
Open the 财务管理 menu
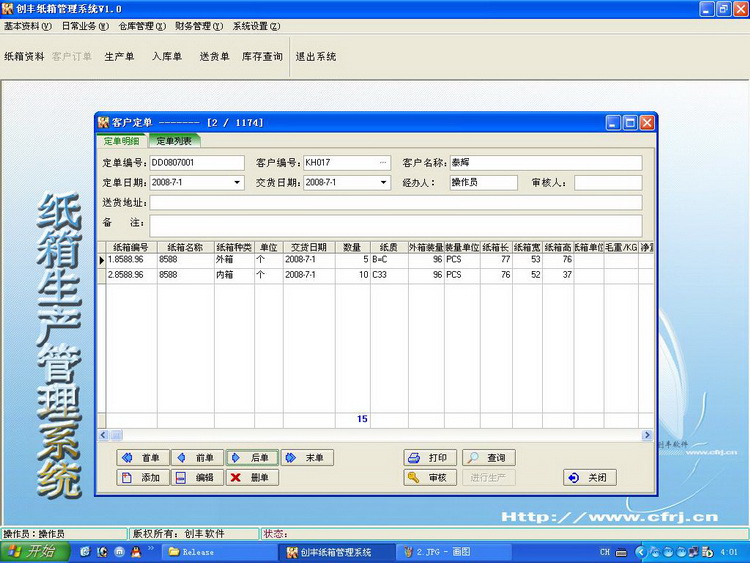click(199, 26)
